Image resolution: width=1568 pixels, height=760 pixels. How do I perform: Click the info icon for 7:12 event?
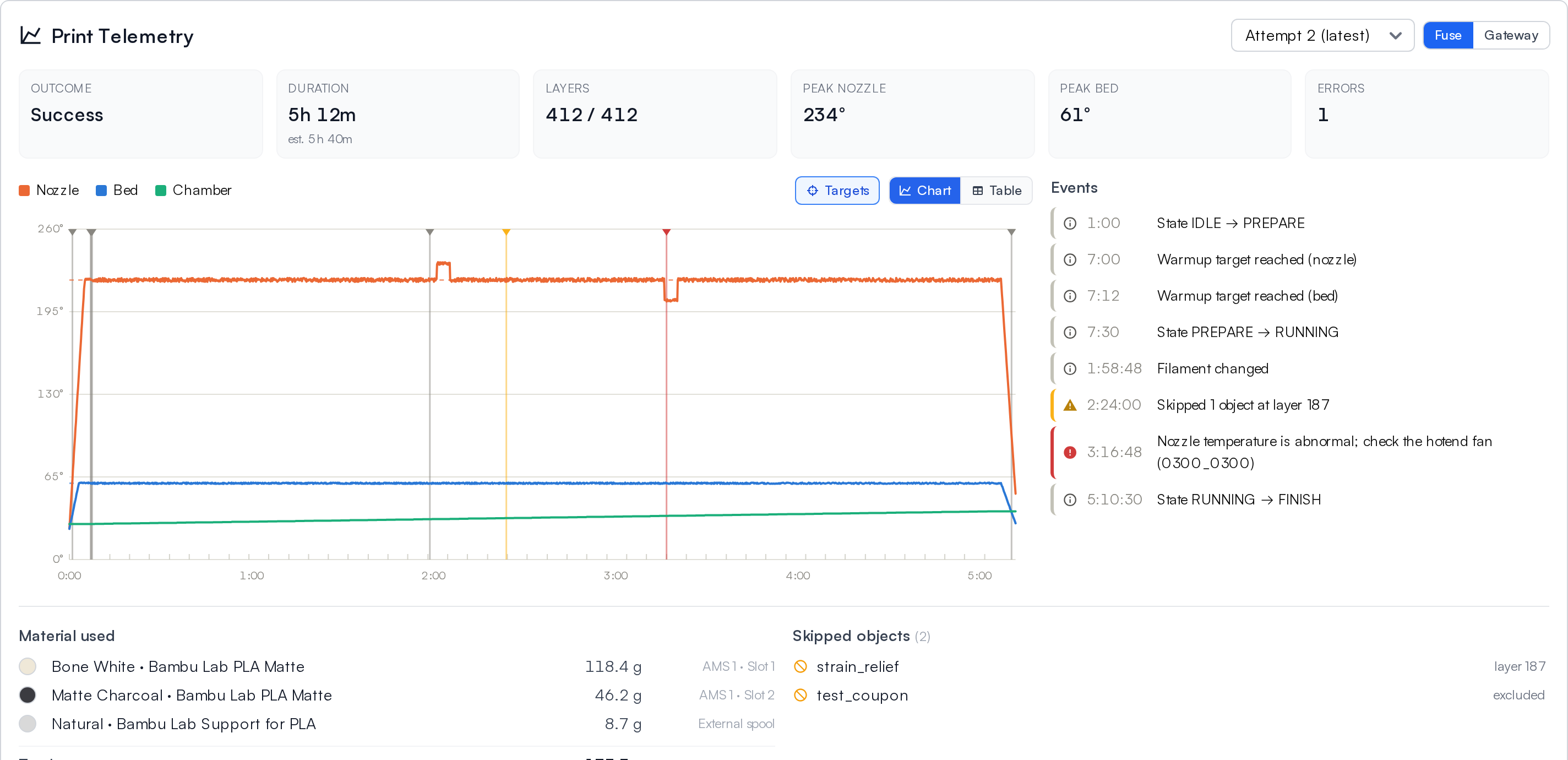click(x=1070, y=296)
